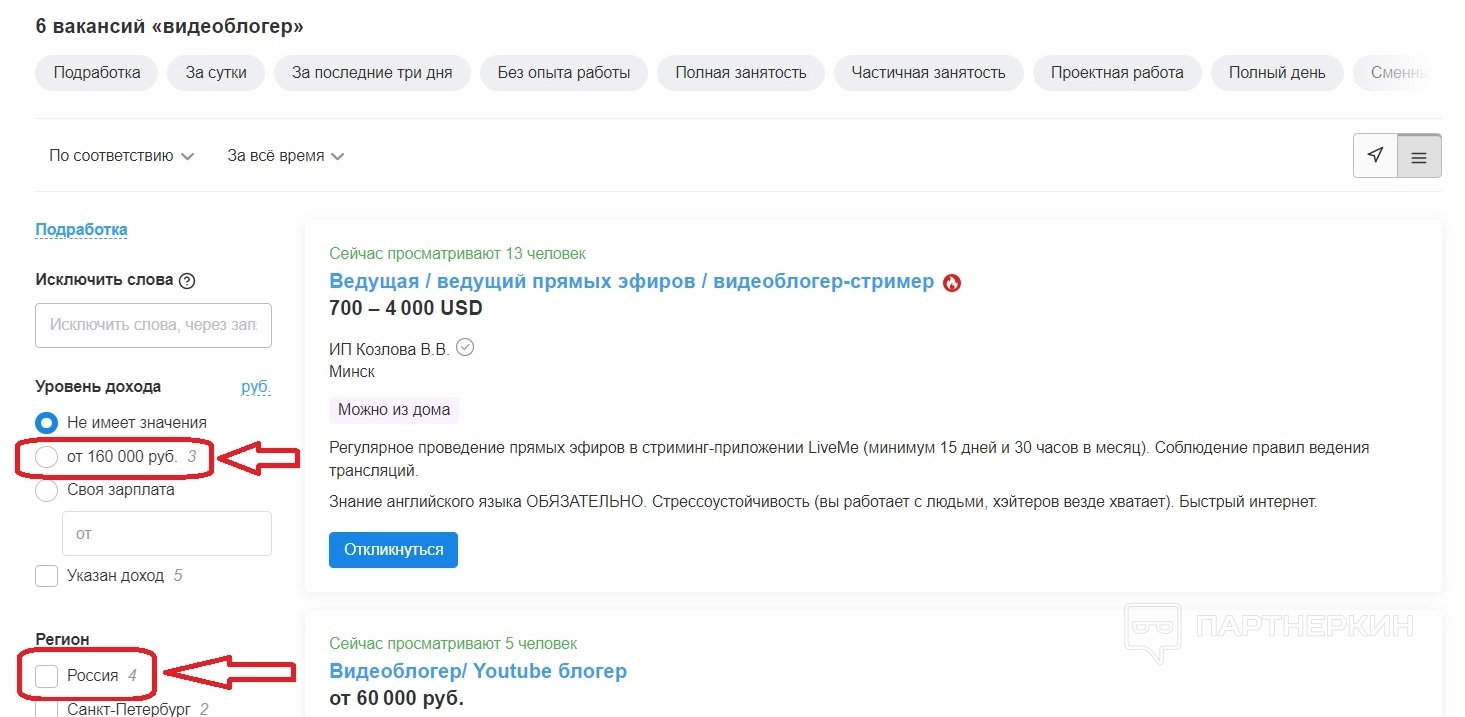Apply the «Полная занятость» filter chip

pos(740,73)
